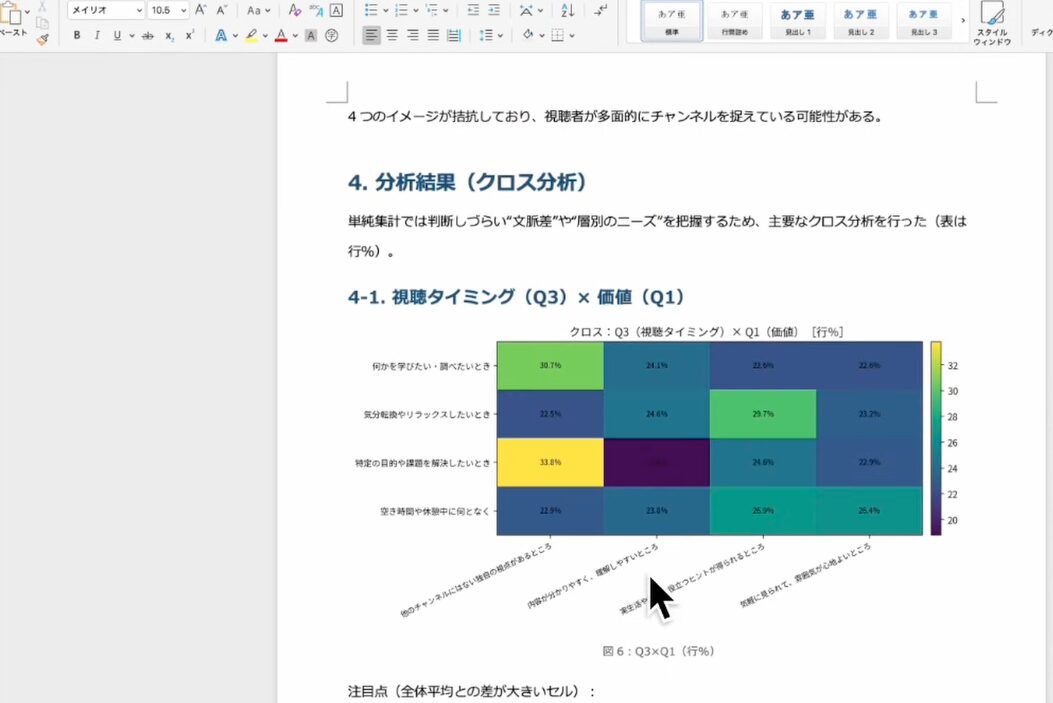The height and width of the screenshot is (703, 1053).
Task: Toggle strikethrough formatting
Action: [148, 35]
